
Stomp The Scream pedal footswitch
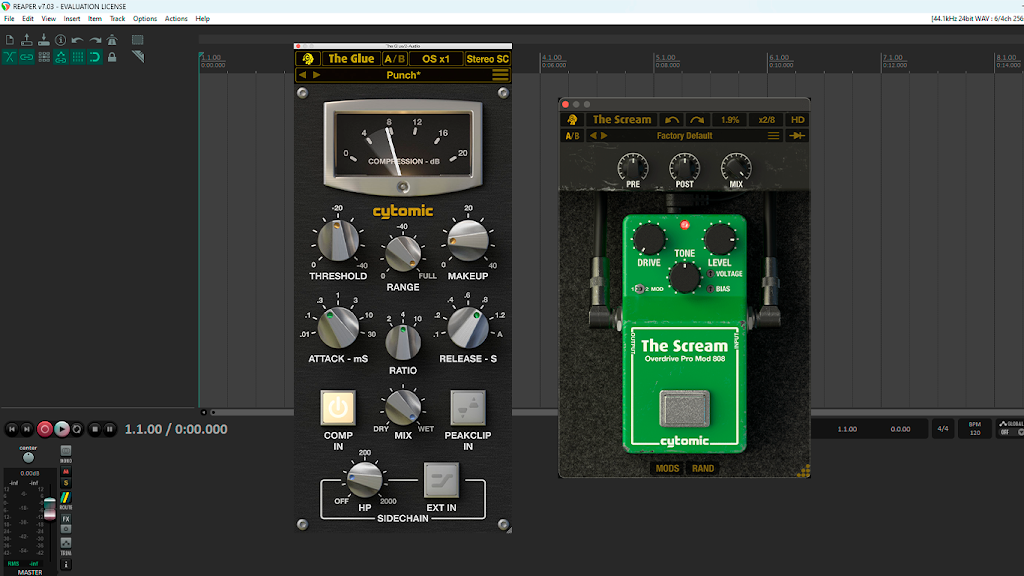tap(684, 408)
